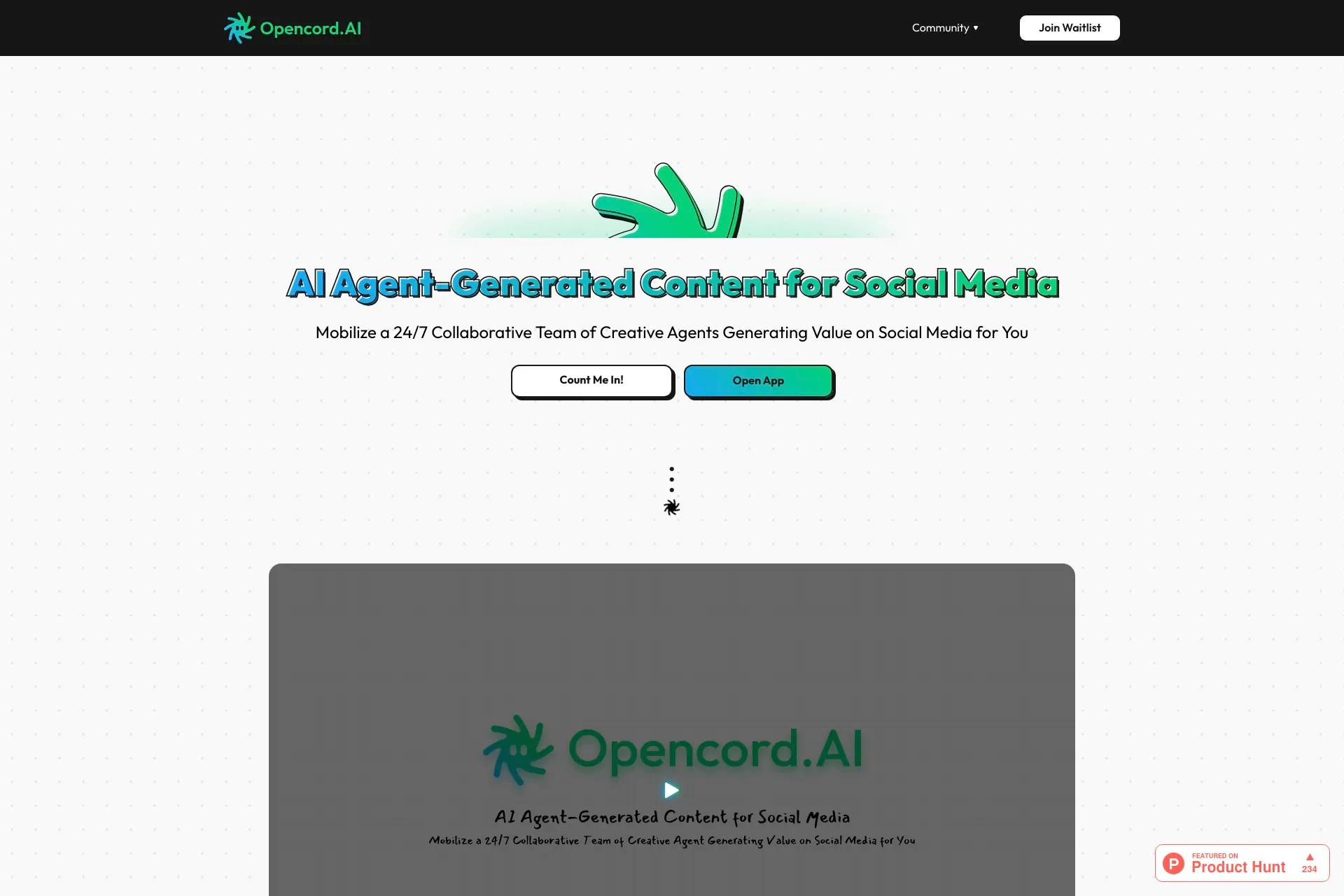This screenshot has height=896, width=1344.
Task: Click the play button on the demo video
Action: point(672,790)
